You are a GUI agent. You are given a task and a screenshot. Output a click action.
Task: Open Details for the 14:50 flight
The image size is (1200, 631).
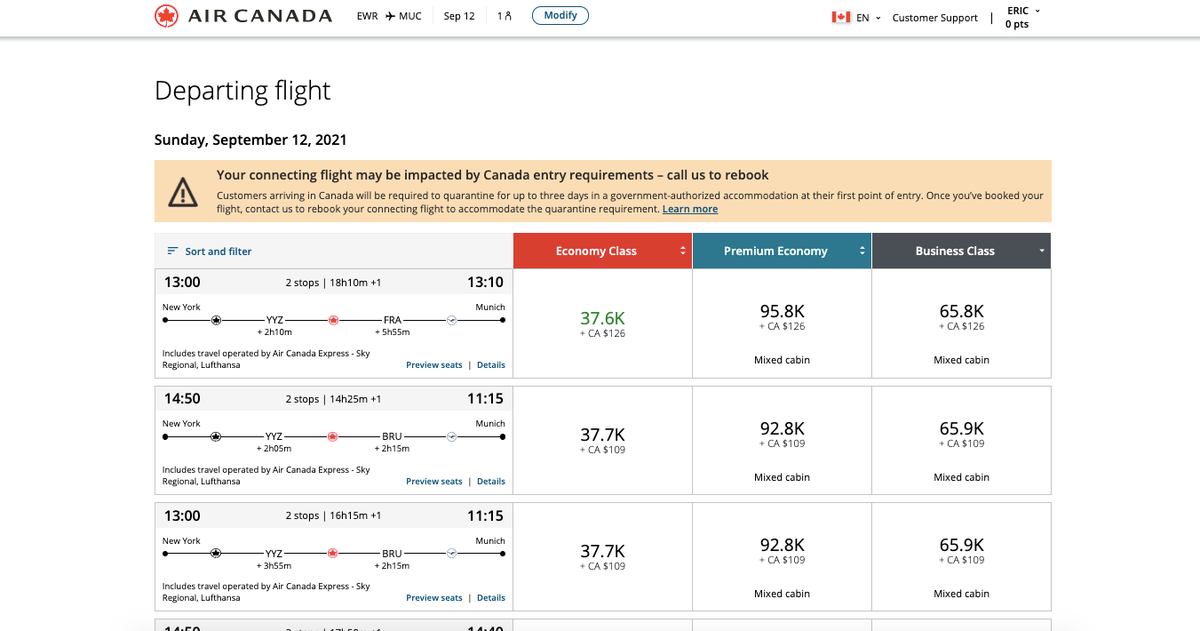(x=490, y=481)
